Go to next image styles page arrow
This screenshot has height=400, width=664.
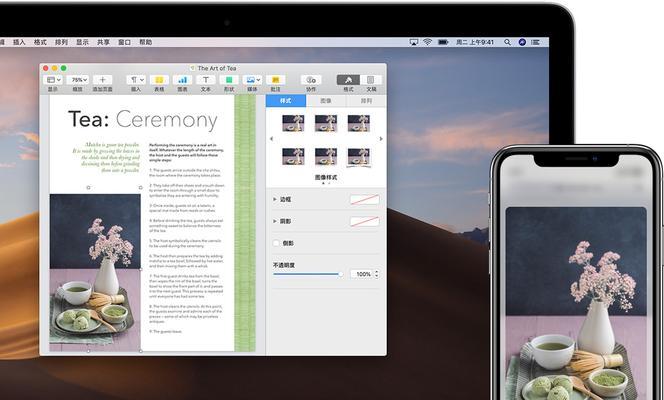[x=381, y=139]
